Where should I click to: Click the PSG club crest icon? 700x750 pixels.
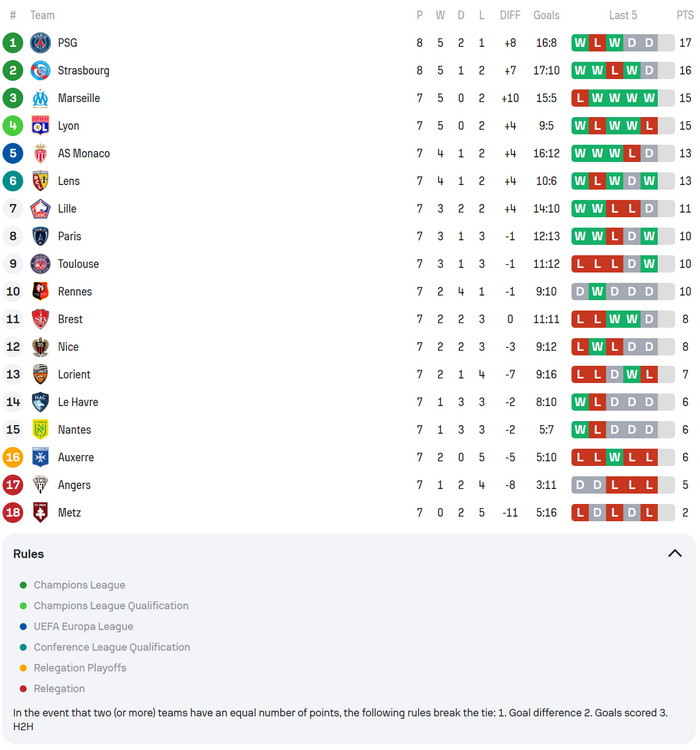coord(40,43)
